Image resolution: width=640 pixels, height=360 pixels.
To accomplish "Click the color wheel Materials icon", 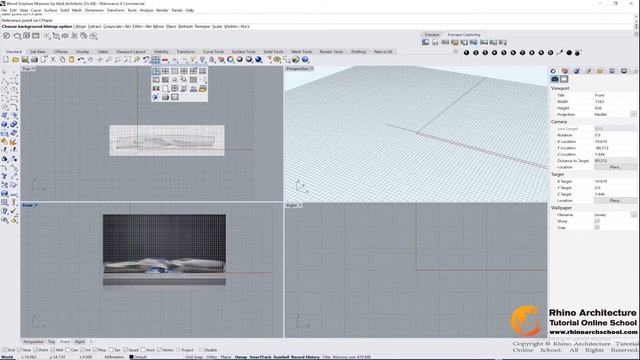I will [x=231, y=60].
